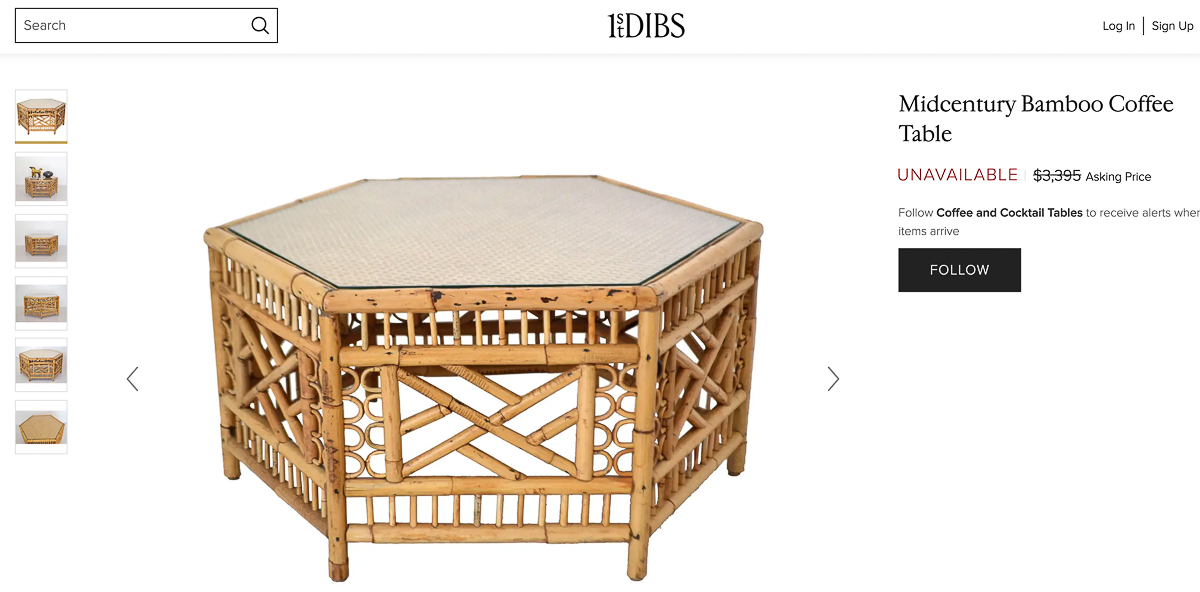Select the third thumbnail of the table
The image size is (1200, 592).
(x=41, y=241)
